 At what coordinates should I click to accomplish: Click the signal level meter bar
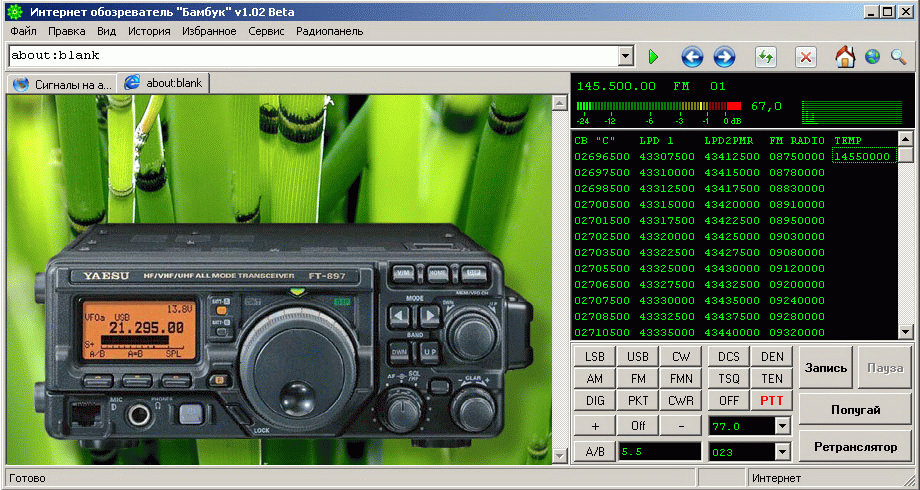click(x=659, y=106)
